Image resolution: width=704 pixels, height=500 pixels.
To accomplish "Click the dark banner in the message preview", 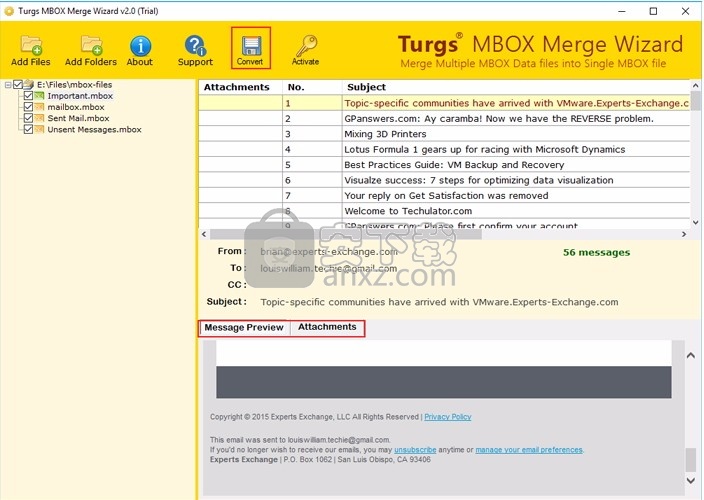I will [444, 382].
